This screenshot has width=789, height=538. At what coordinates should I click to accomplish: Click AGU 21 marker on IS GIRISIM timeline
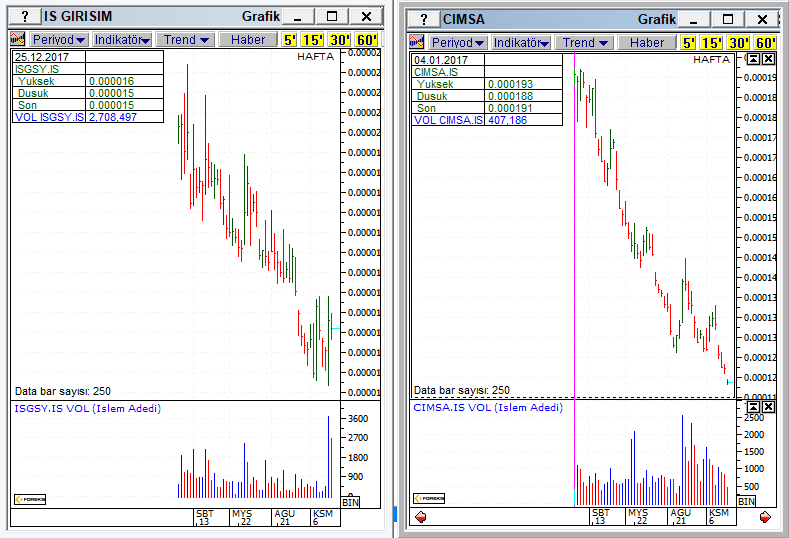coord(284,517)
